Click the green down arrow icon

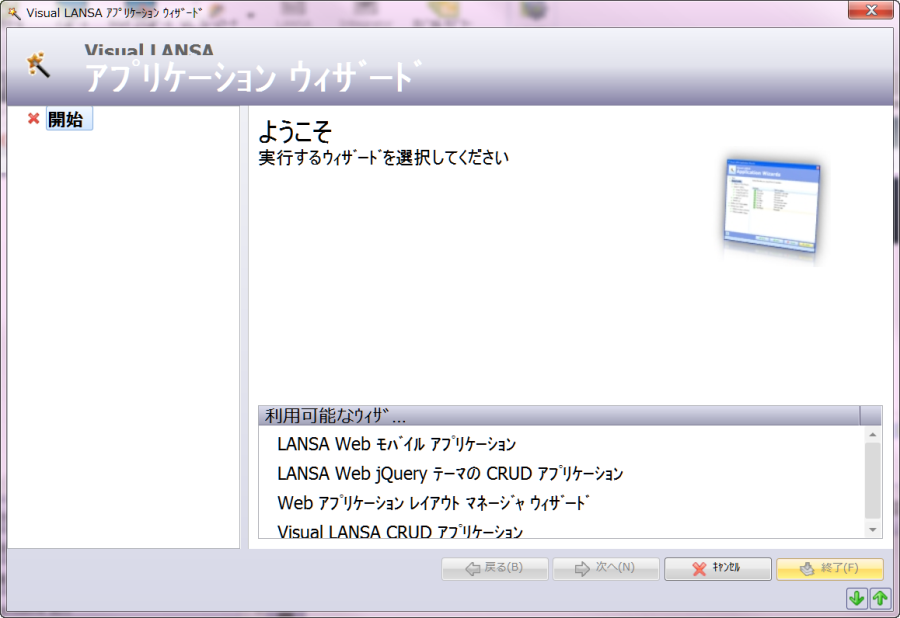tap(857, 598)
